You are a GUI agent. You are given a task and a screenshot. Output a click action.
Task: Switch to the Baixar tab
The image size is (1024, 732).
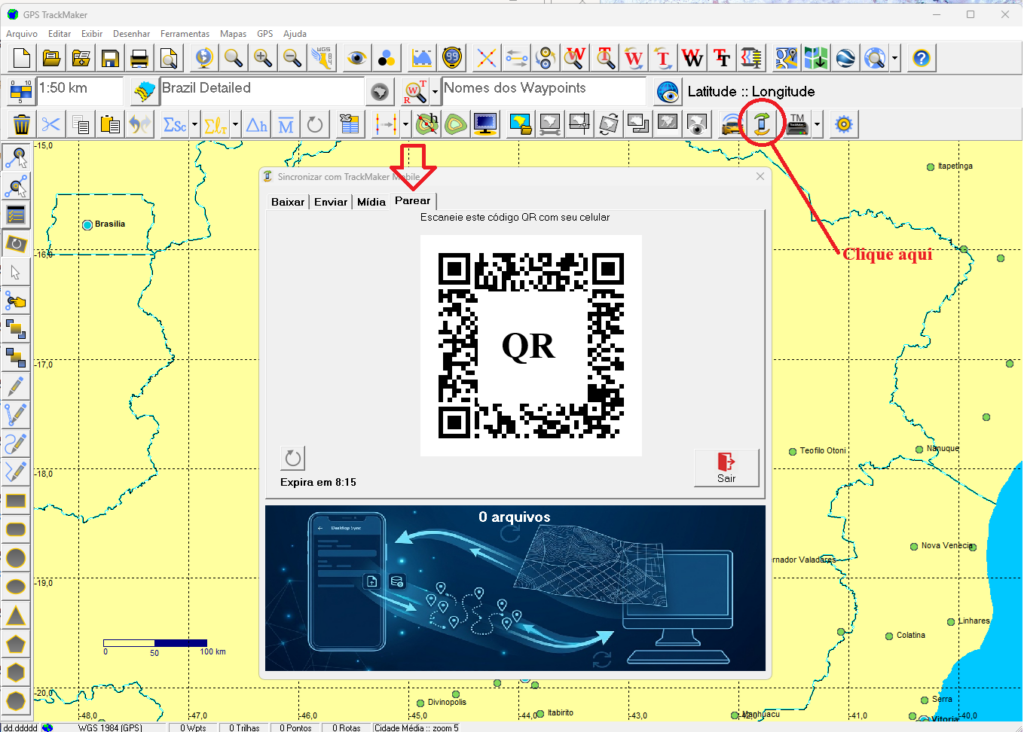(x=287, y=202)
